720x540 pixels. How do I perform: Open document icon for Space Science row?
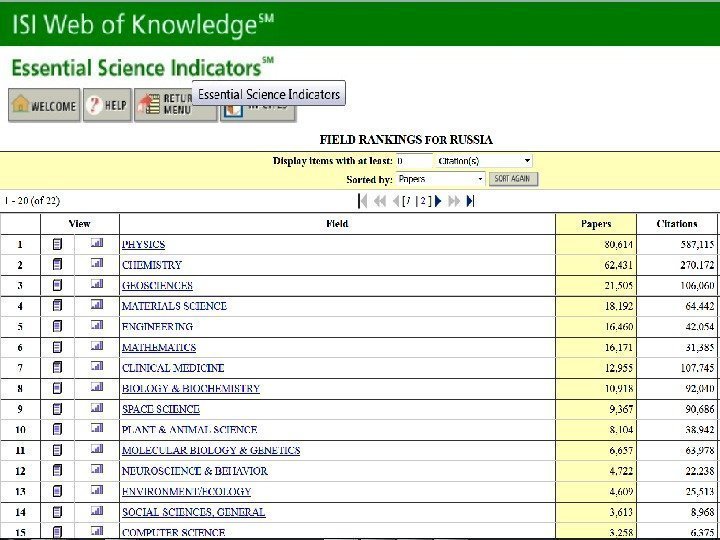(57, 409)
